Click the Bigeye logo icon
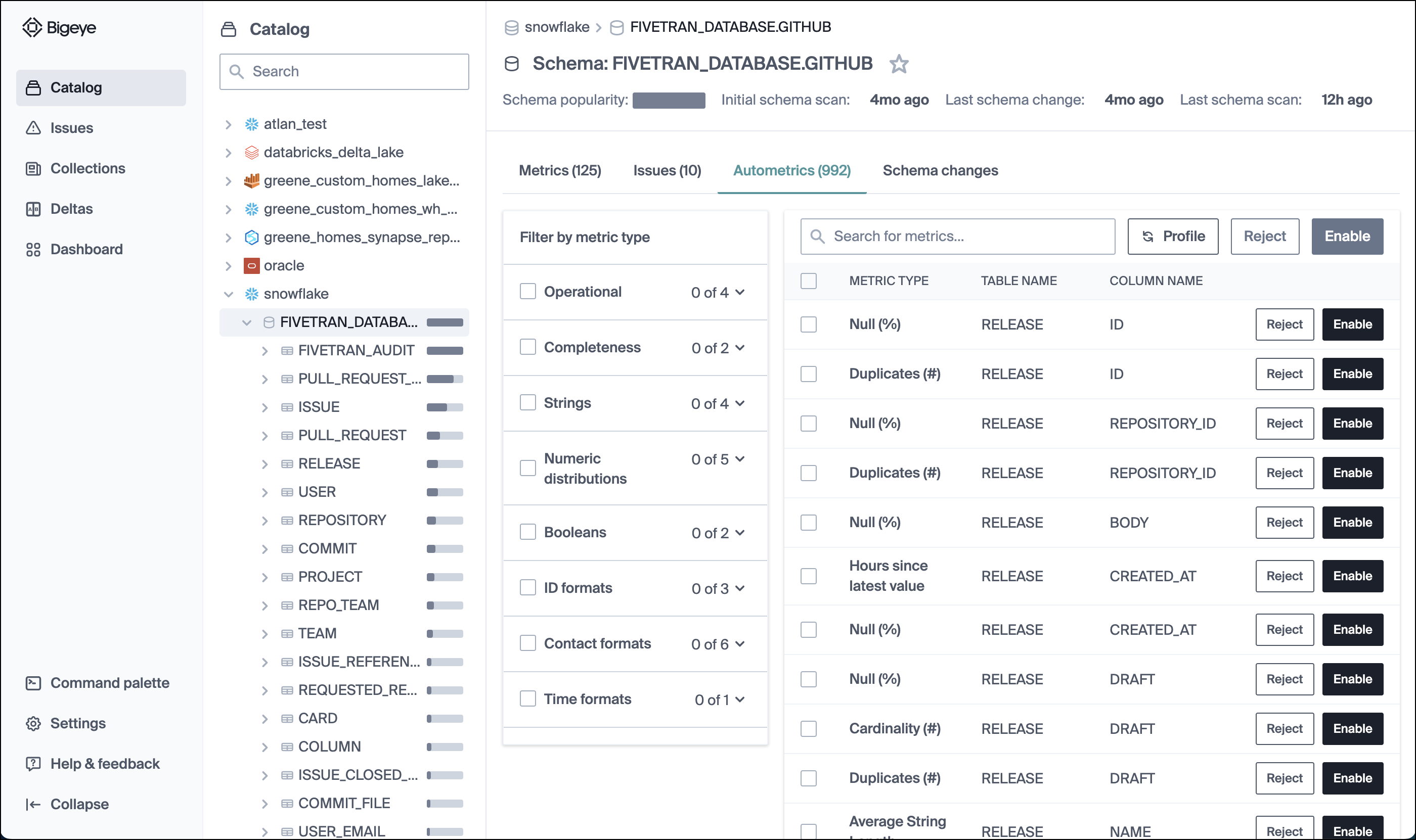 32,27
